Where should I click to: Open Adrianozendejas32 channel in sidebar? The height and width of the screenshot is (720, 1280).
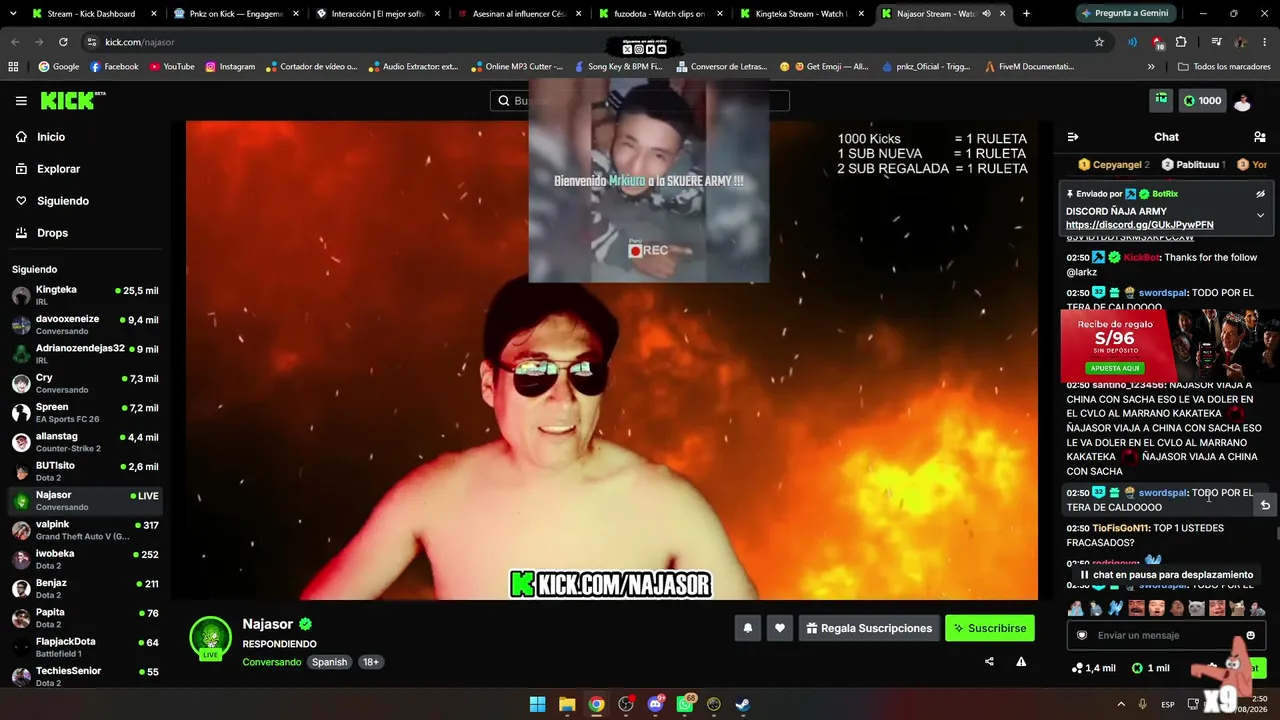tap(85, 354)
